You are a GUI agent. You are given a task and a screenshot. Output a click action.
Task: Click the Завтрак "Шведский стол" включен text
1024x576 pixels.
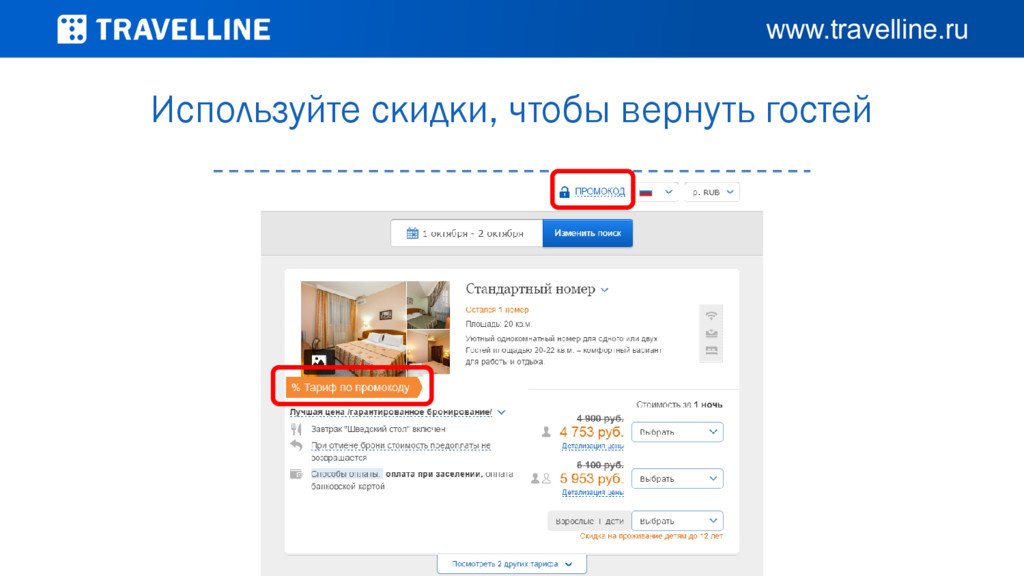point(378,429)
